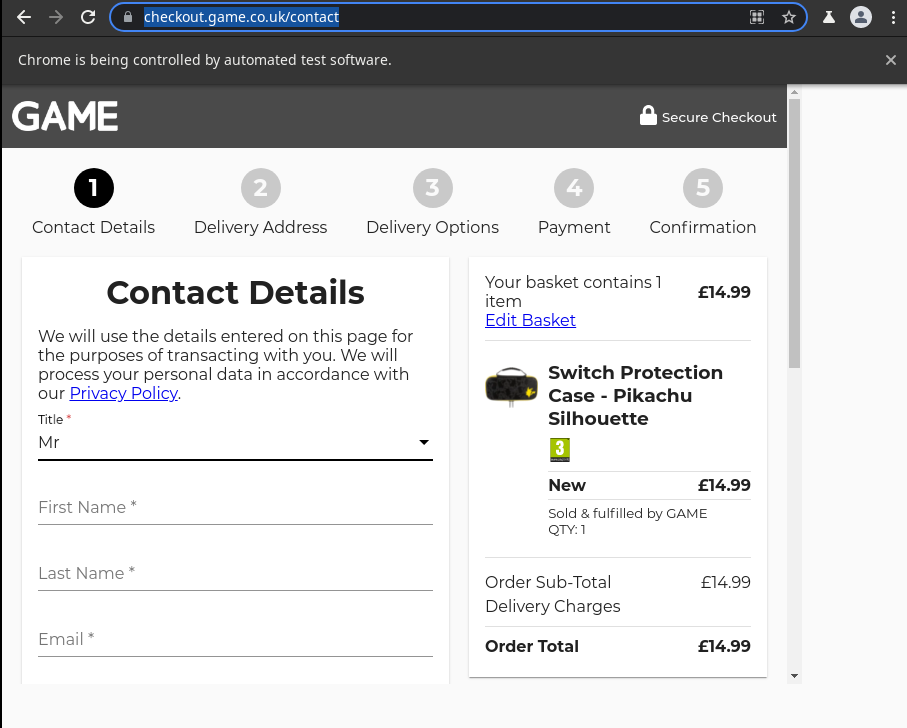
Task: Focus the Email field
Action: [235, 640]
